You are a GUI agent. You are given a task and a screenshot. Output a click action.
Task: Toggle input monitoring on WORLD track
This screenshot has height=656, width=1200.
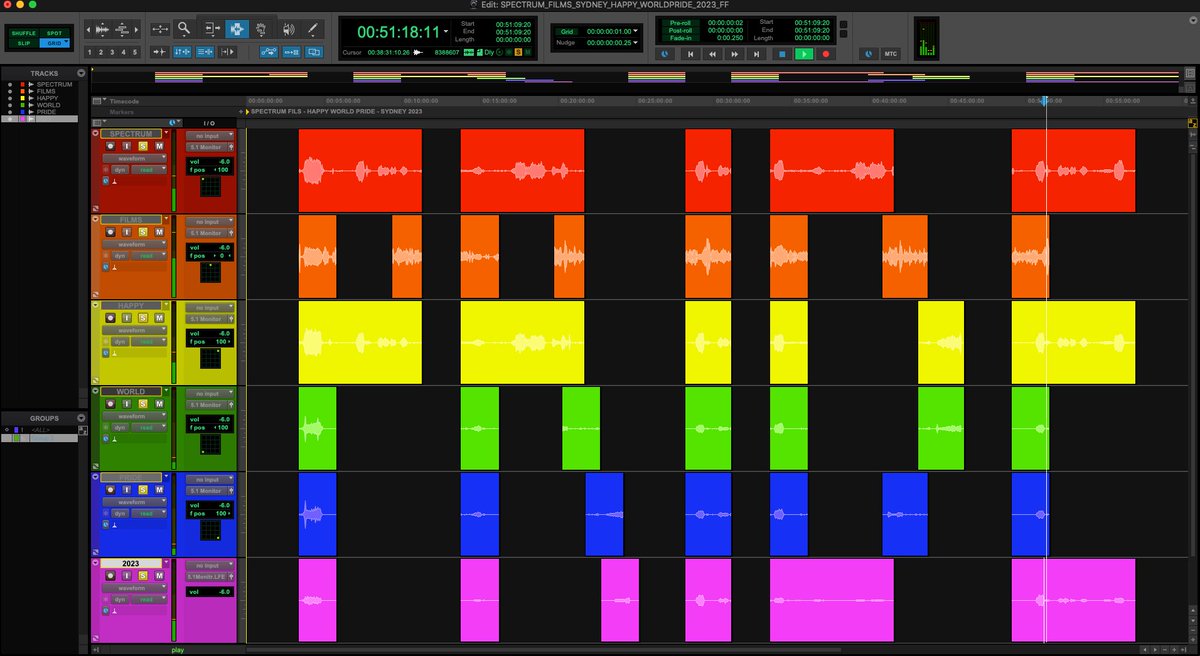[x=126, y=404]
